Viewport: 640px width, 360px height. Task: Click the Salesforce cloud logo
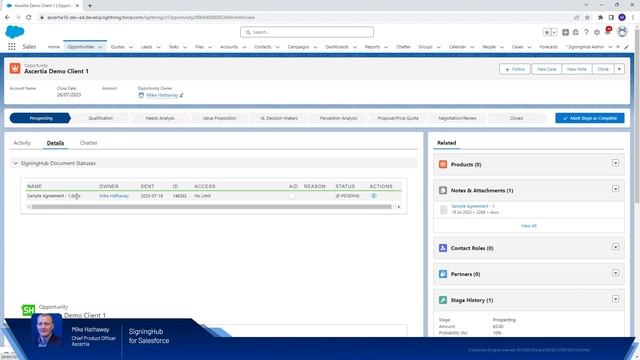click(15, 32)
